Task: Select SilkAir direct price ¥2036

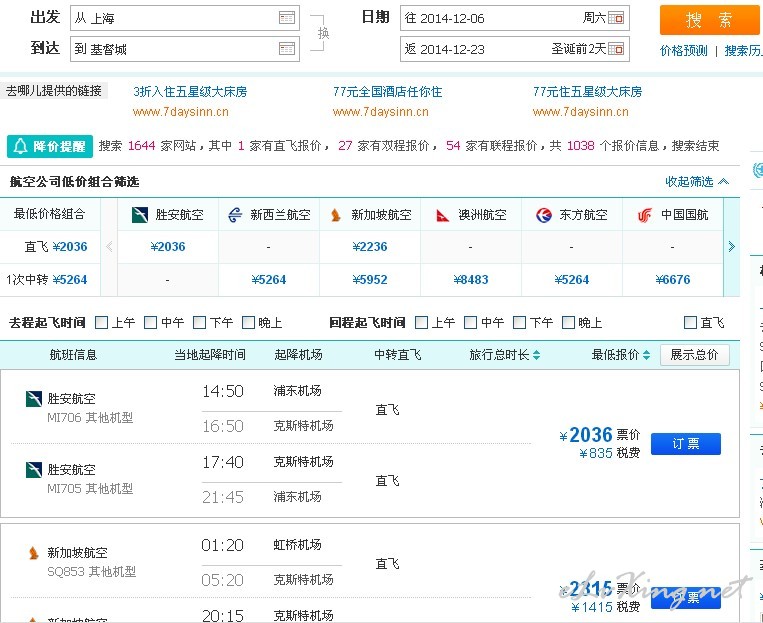Action: (168, 247)
